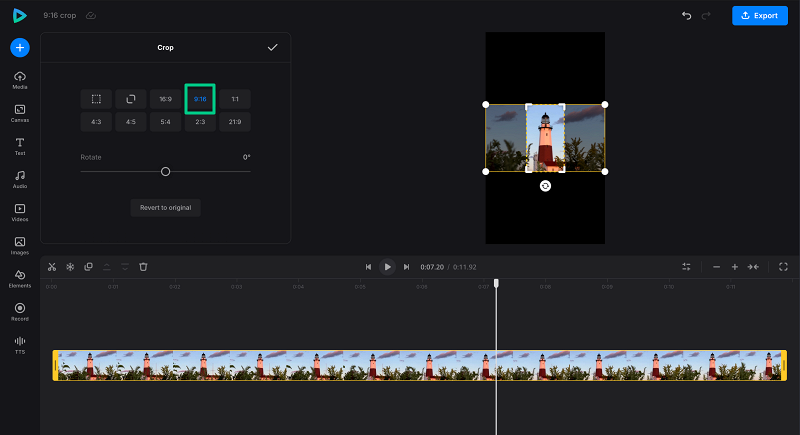Zoom out the timeline
The image size is (800, 435).
coord(716,267)
